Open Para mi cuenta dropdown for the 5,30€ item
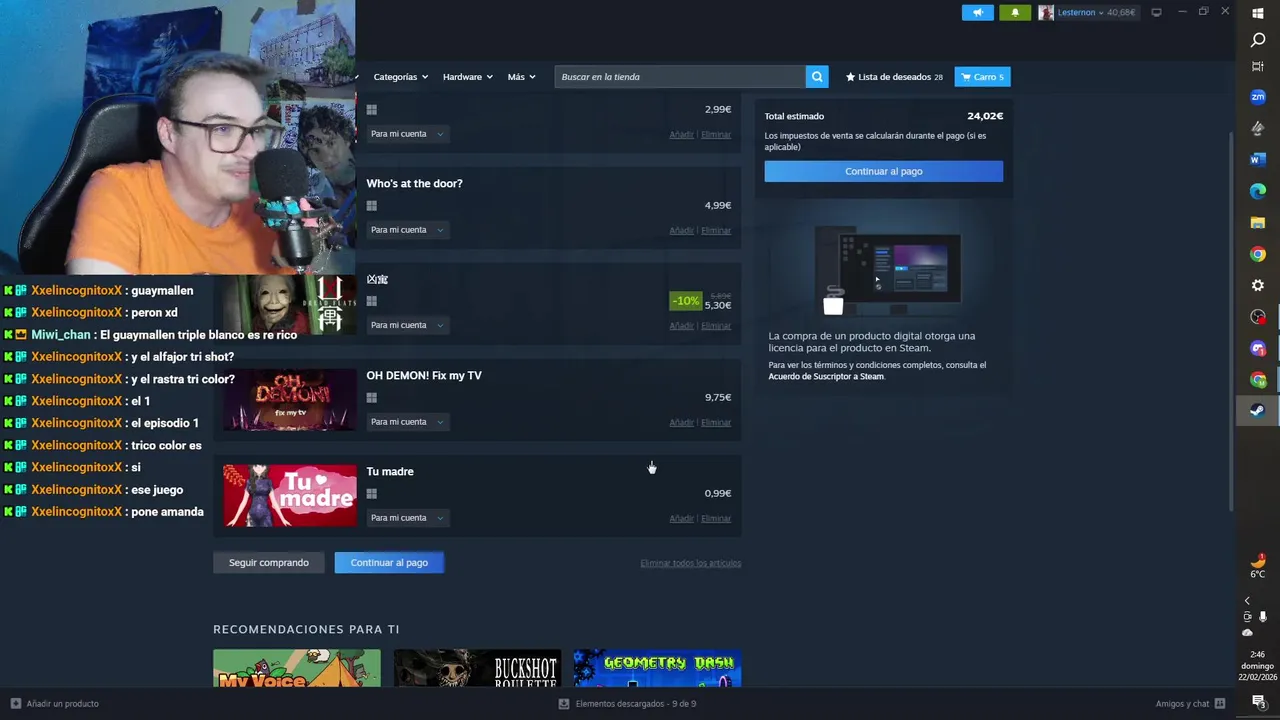 407,325
